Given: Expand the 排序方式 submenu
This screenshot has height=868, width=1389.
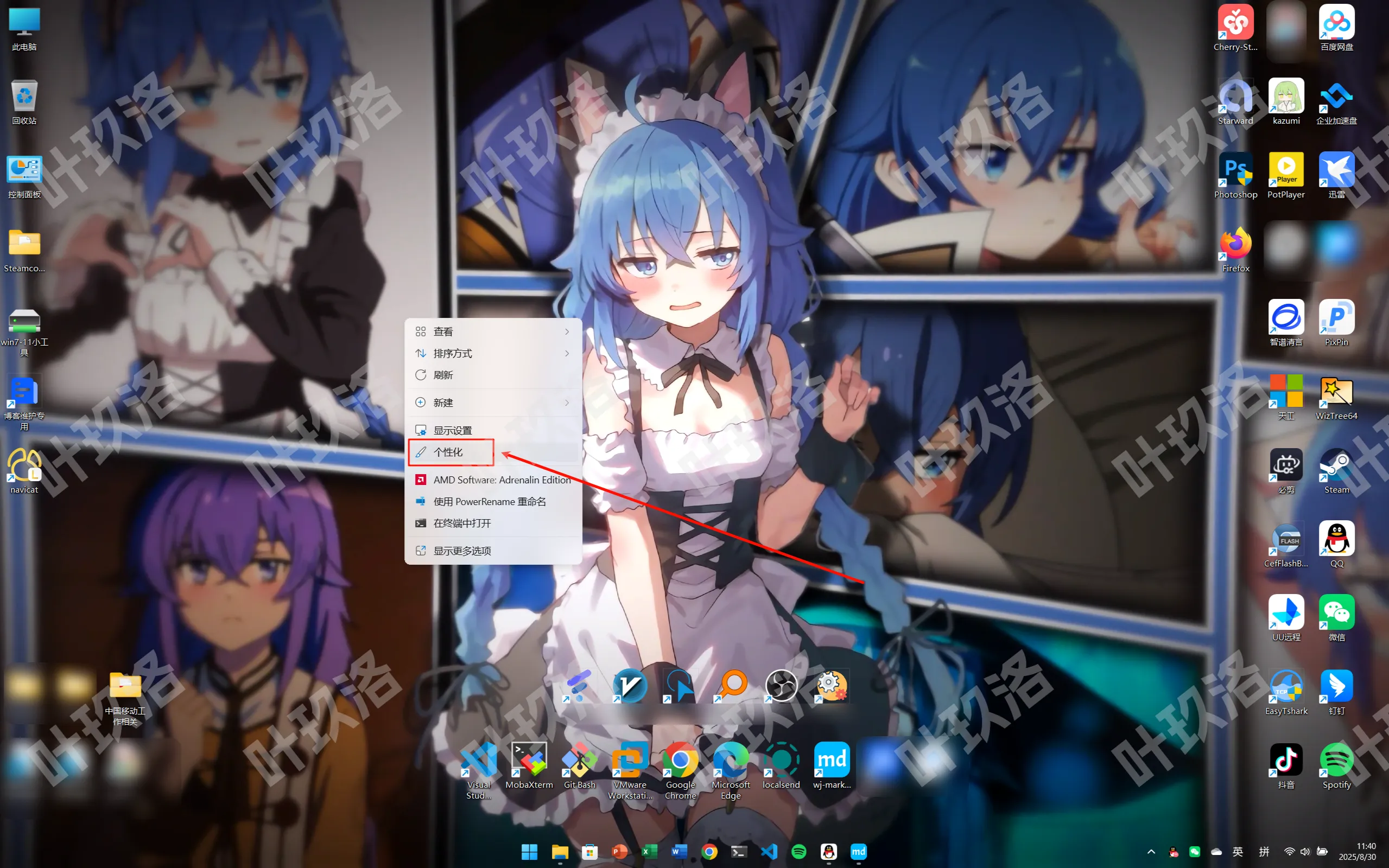Looking at the screenshot, I should click(x=493, y=354).
